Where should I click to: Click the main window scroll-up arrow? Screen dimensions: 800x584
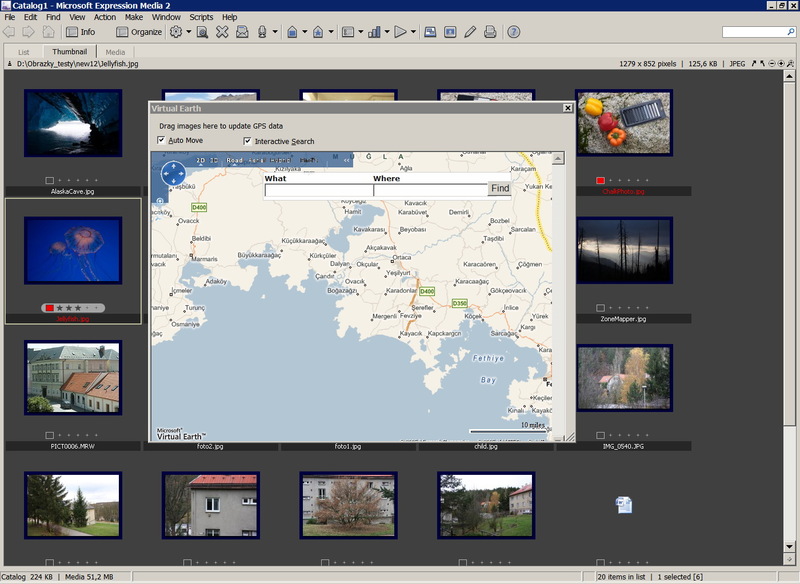(x=789, y=77)
